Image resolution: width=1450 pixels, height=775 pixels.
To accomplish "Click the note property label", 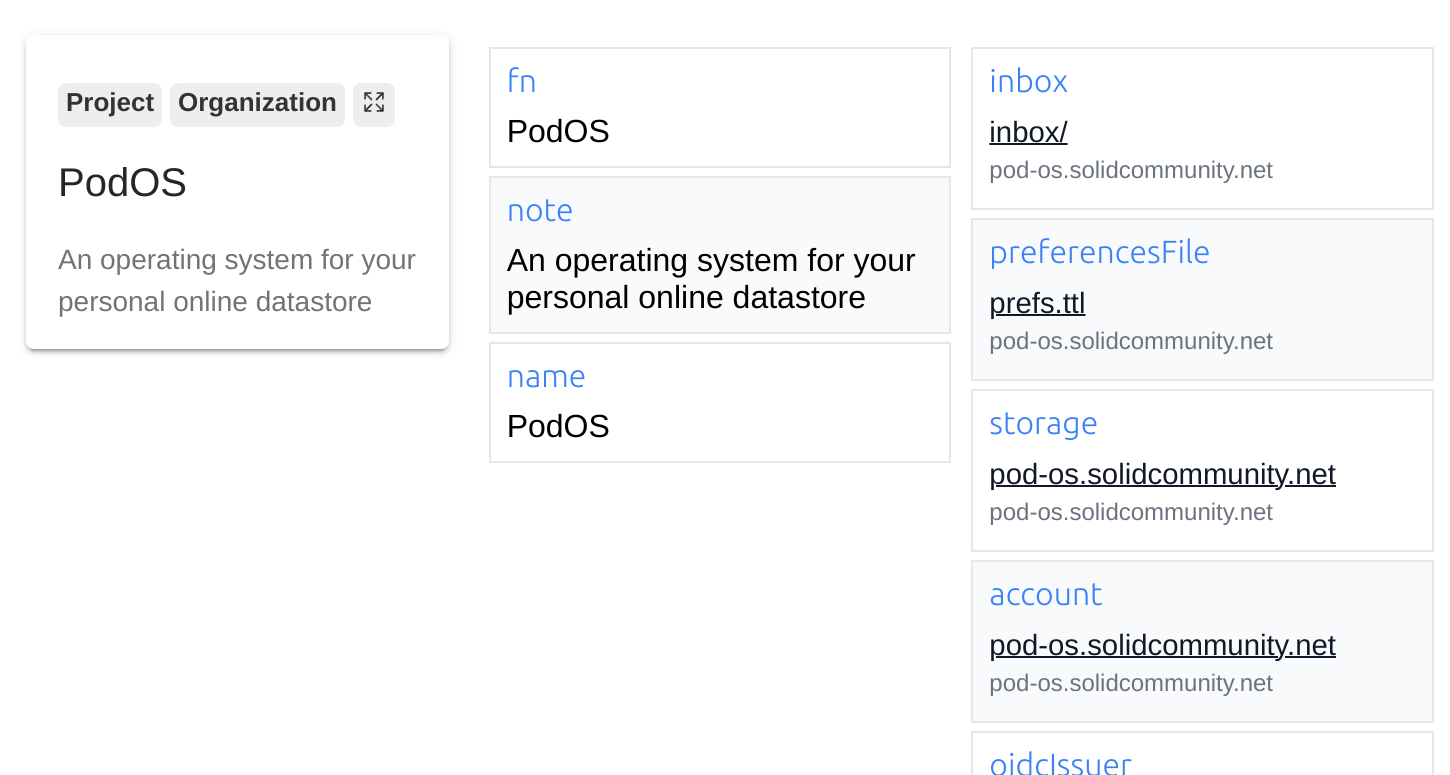I will (x=540, y=211).
